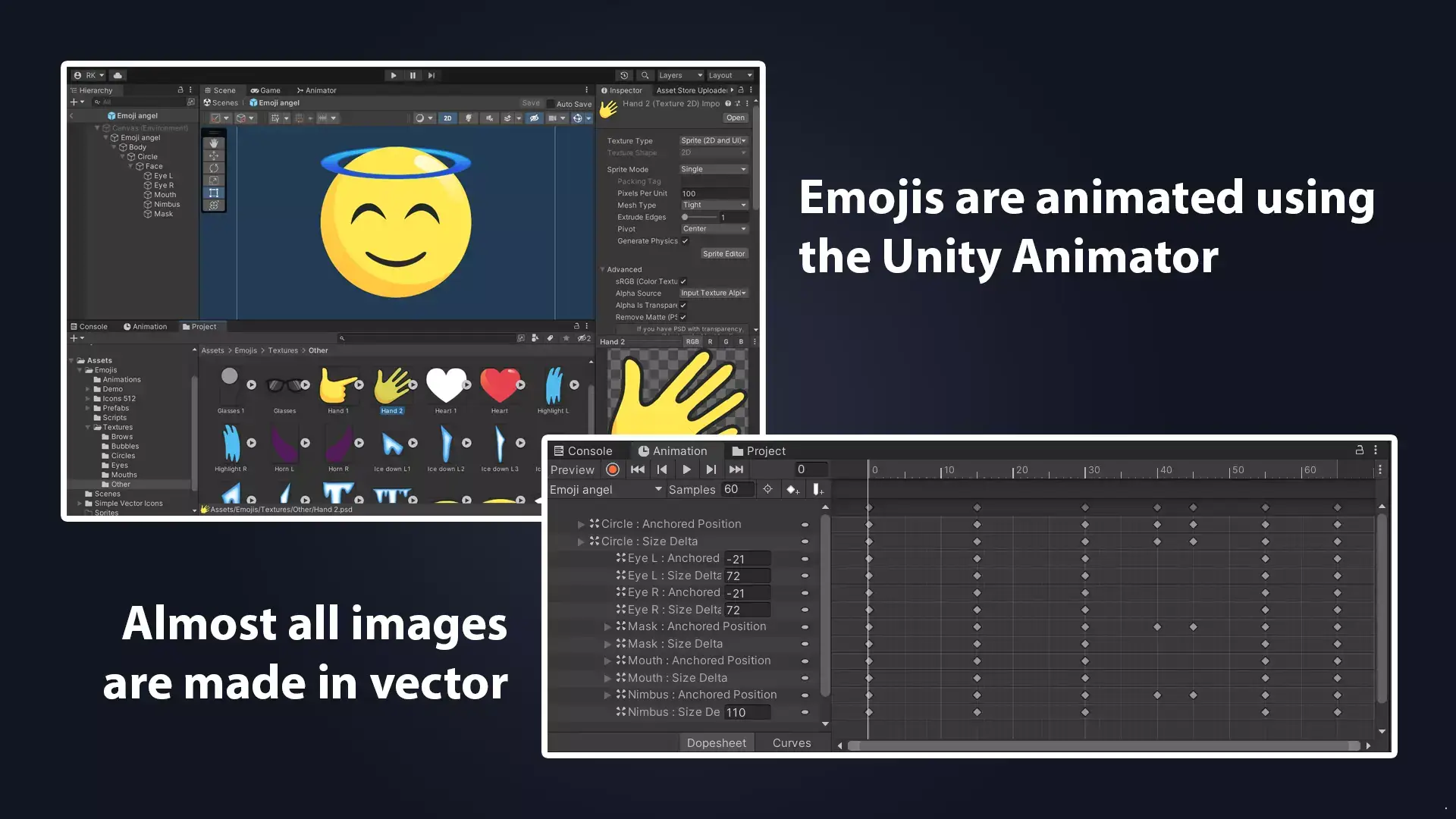Expand Circle : Anchored Position property

581,524
